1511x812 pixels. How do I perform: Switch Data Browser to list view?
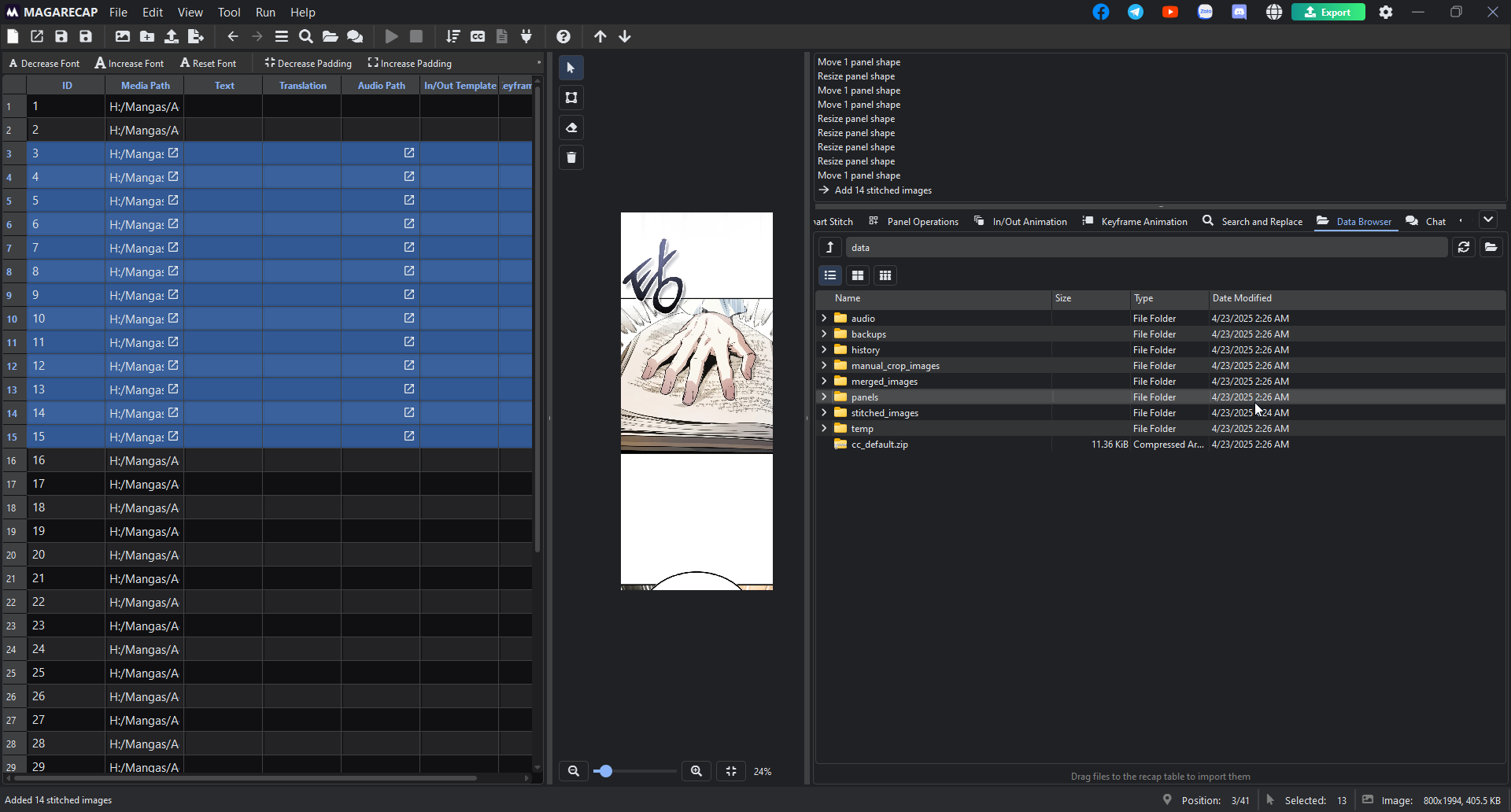pos(830,275)
